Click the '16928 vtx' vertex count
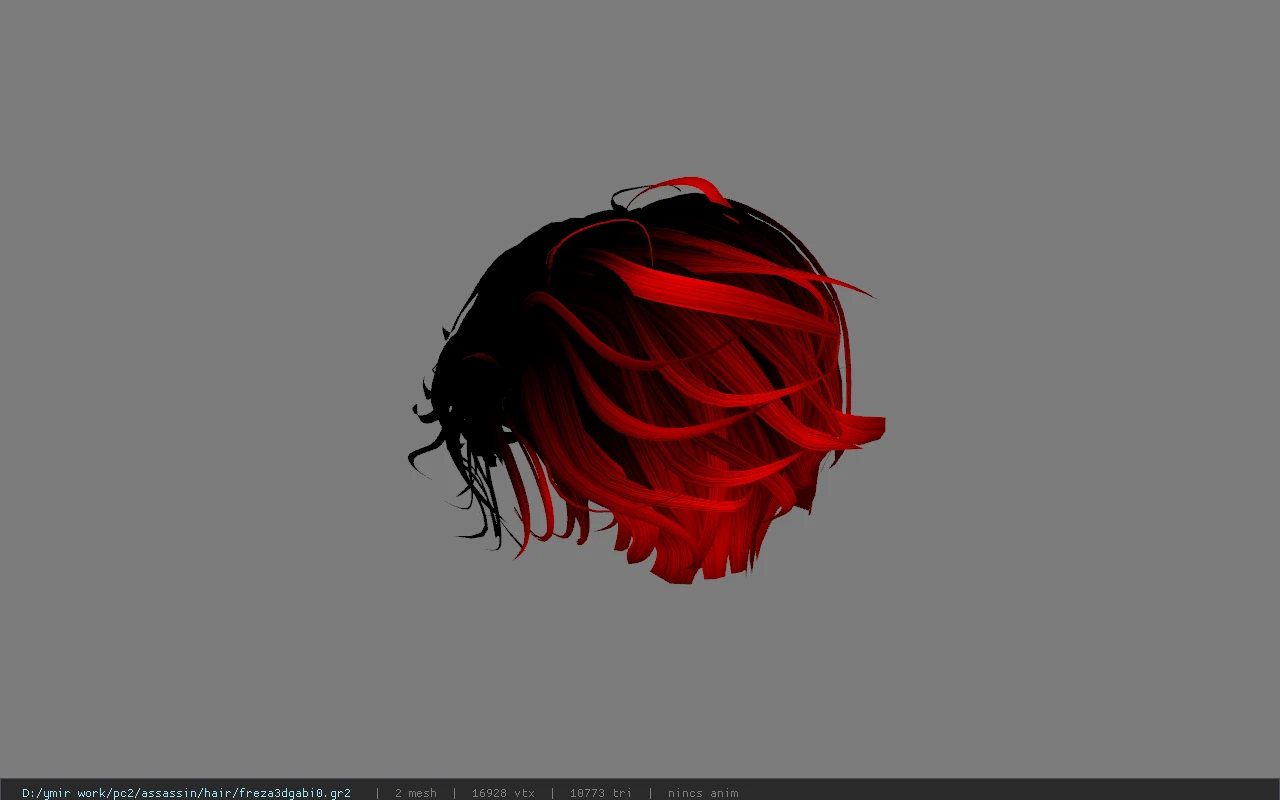Image resolution: width=1280 pixels, height=800 pixels. point(503,793)
